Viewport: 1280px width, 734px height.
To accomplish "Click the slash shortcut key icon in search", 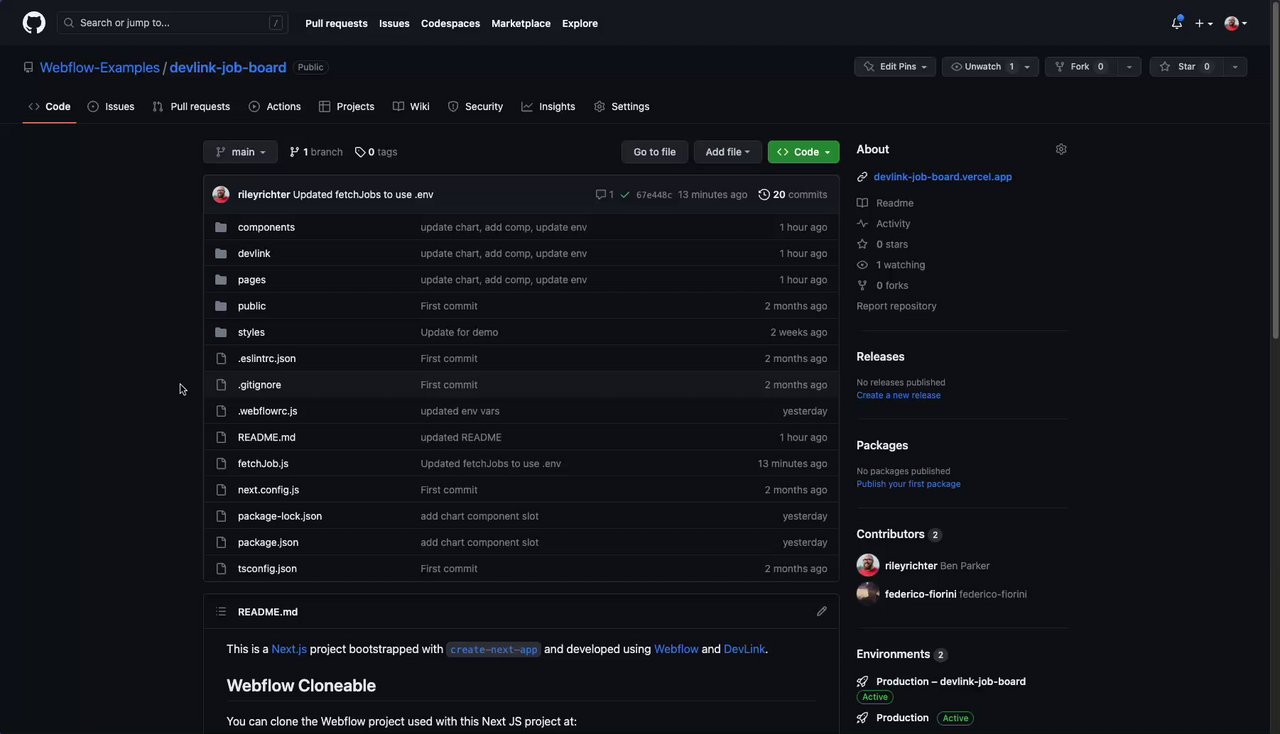I will [x=276, y=23].
